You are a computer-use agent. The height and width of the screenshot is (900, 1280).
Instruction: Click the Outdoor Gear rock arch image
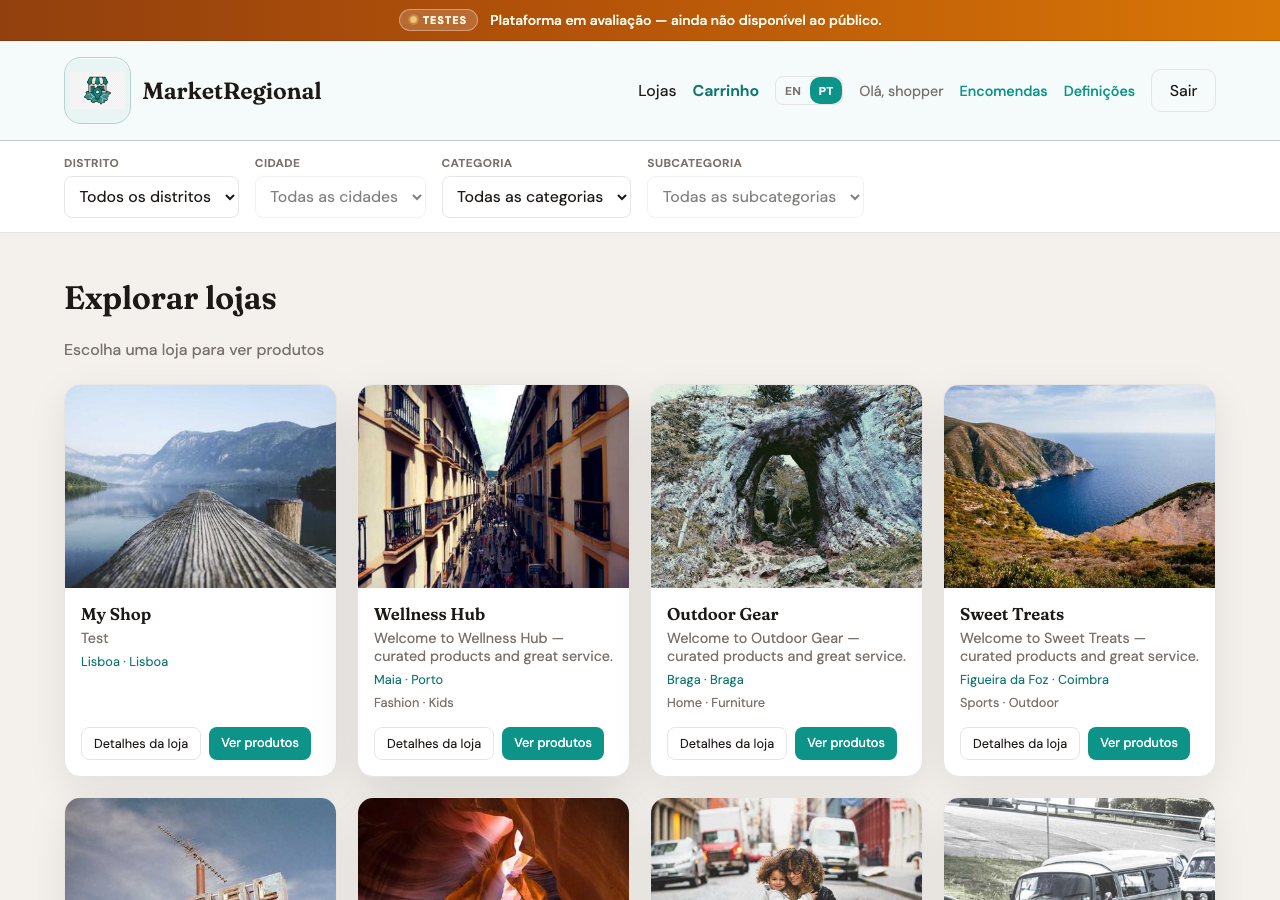786,486
